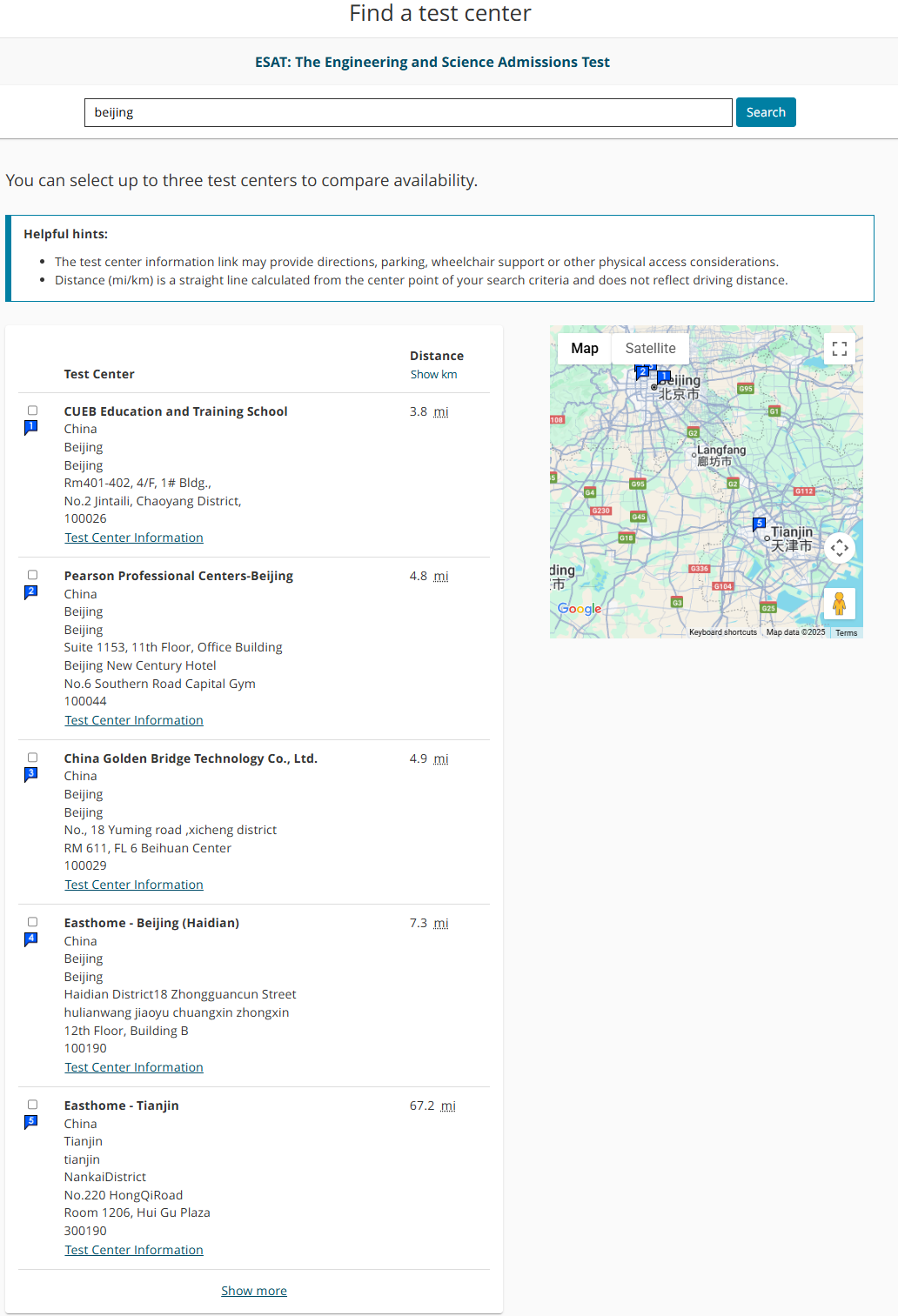This screenshot has width=898, height=1316.
Task: Tick China Golden Bridge Technology checkbox
Action: click(x=32, y=758)
